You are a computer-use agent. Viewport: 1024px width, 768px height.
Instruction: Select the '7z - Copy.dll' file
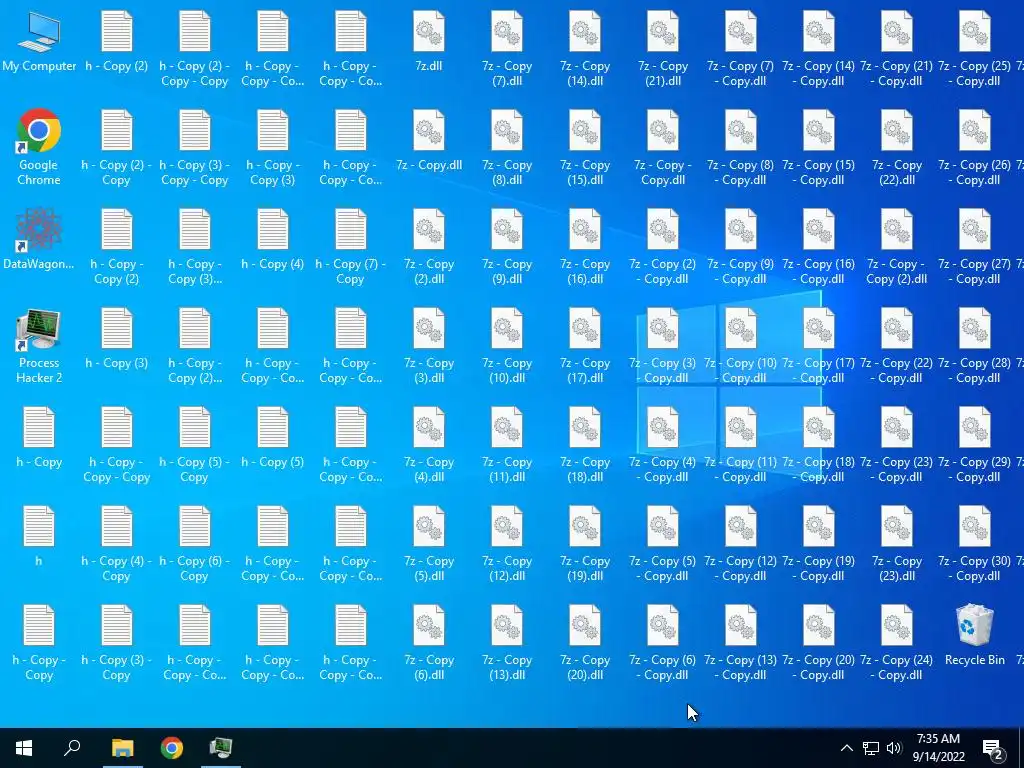(x=429, y=141)
